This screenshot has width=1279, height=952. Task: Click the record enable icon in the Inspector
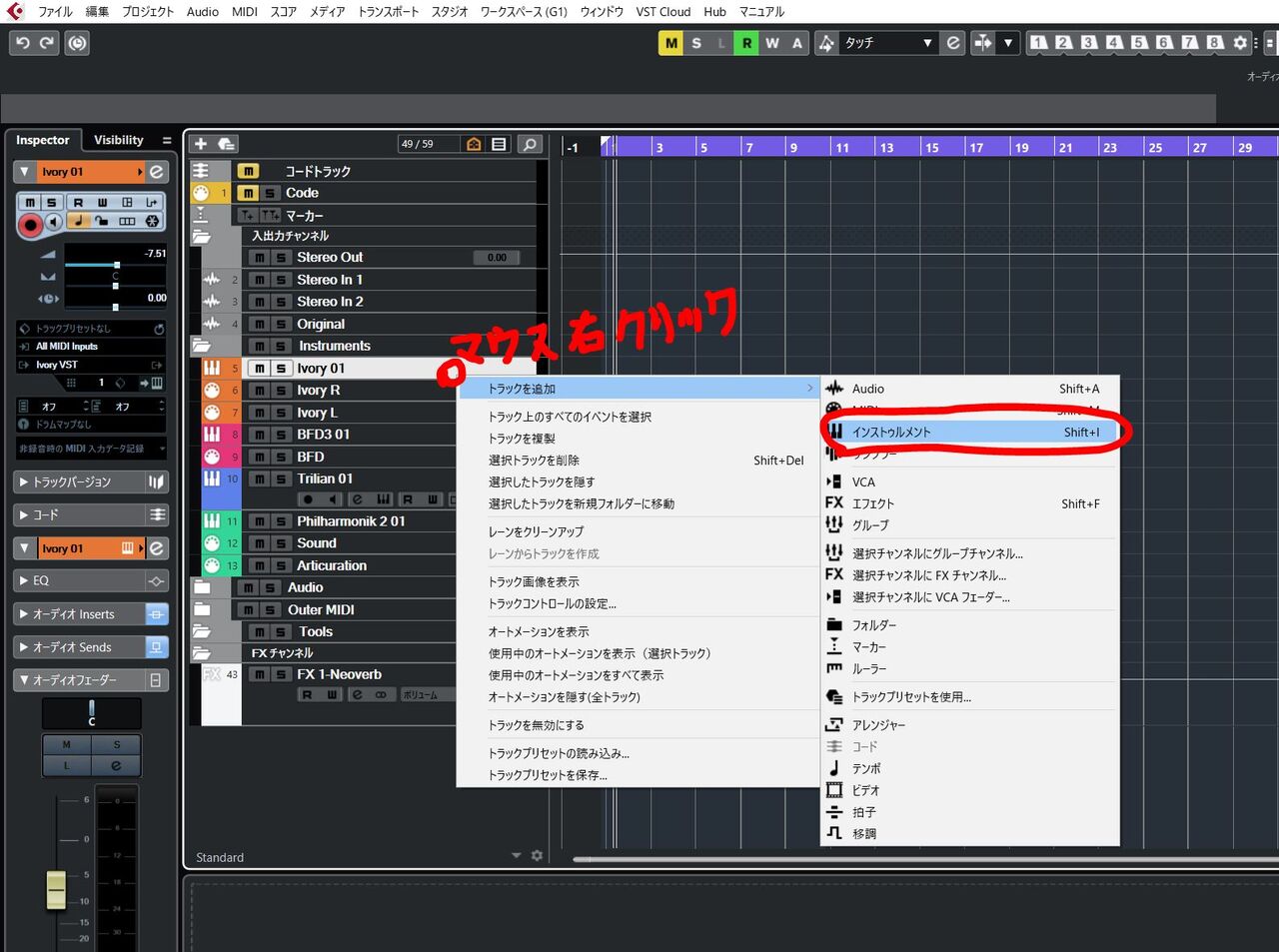31,225
